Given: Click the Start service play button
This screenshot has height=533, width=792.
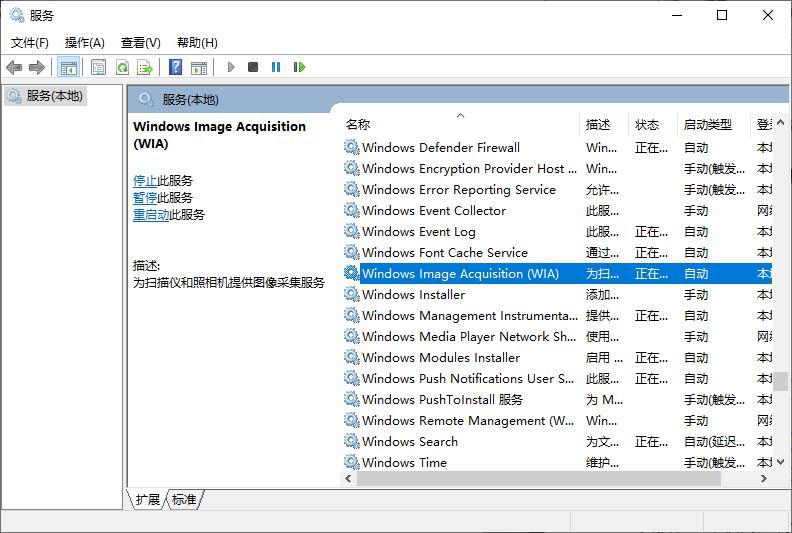Looking at the screenshot, I should pyautogui.click(x=231, y=67).
